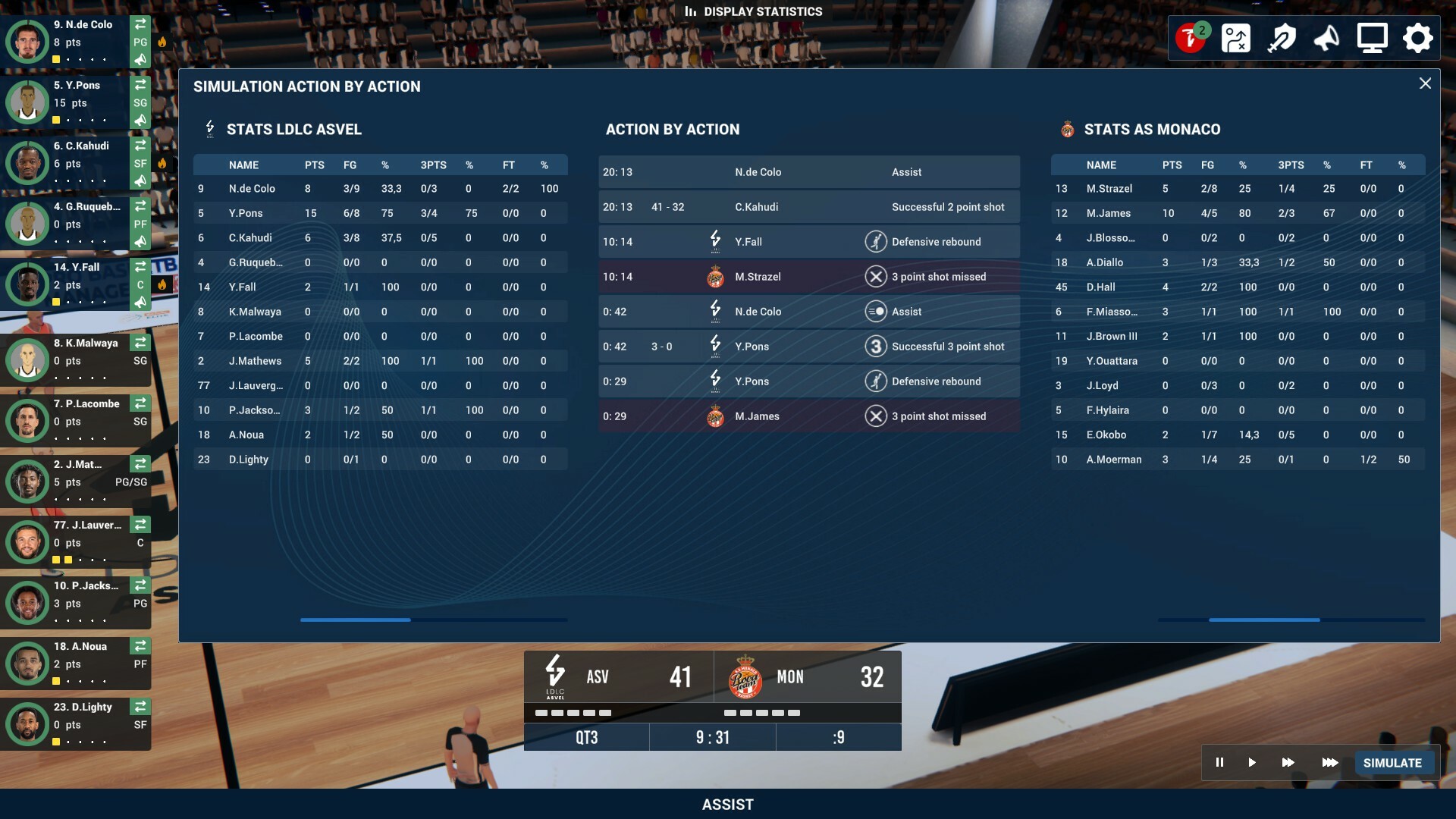Click the pause playback control button
1456x819 pixels.
pos(1221,762)
